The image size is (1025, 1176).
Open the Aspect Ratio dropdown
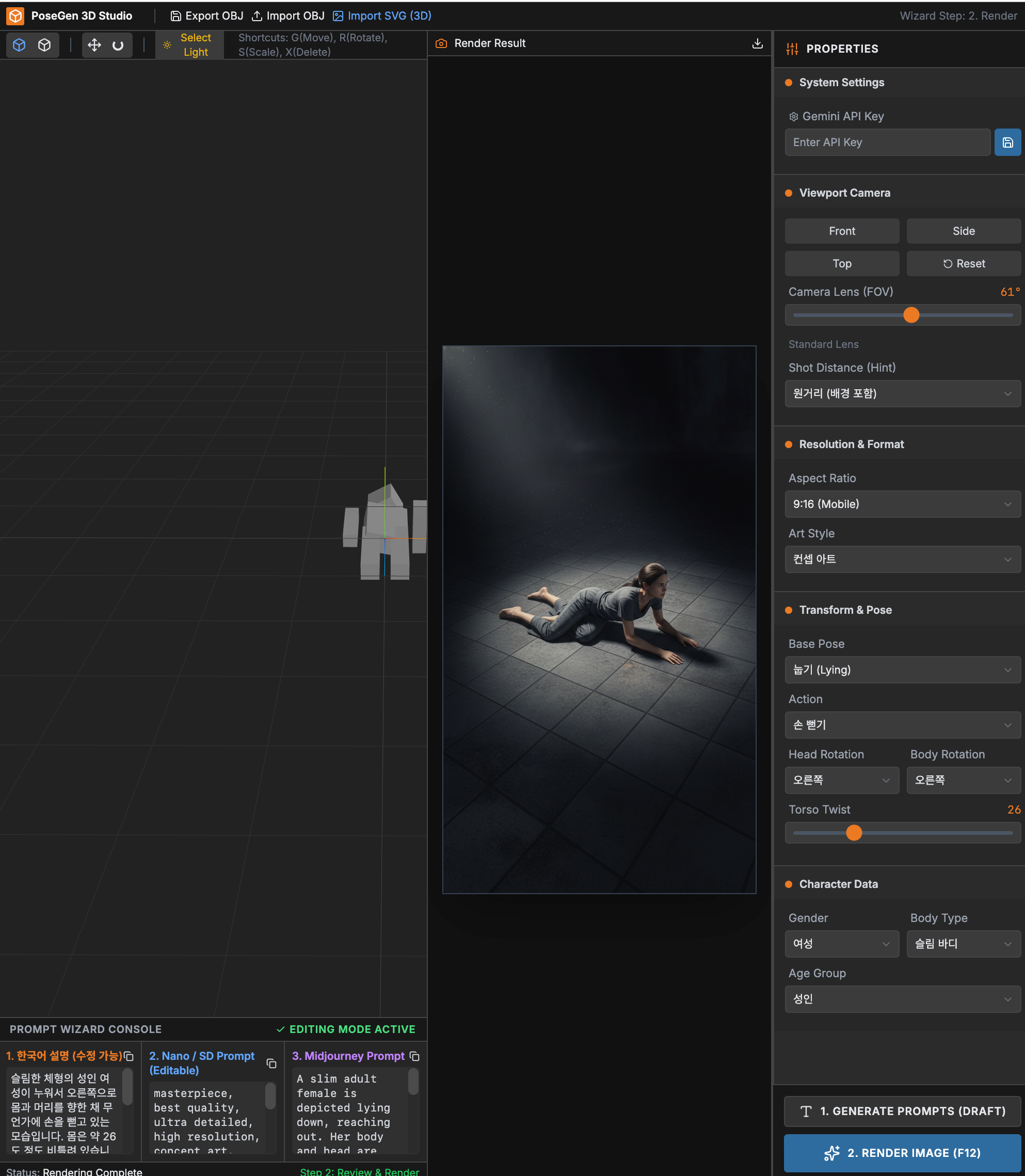tap(902, 504)
